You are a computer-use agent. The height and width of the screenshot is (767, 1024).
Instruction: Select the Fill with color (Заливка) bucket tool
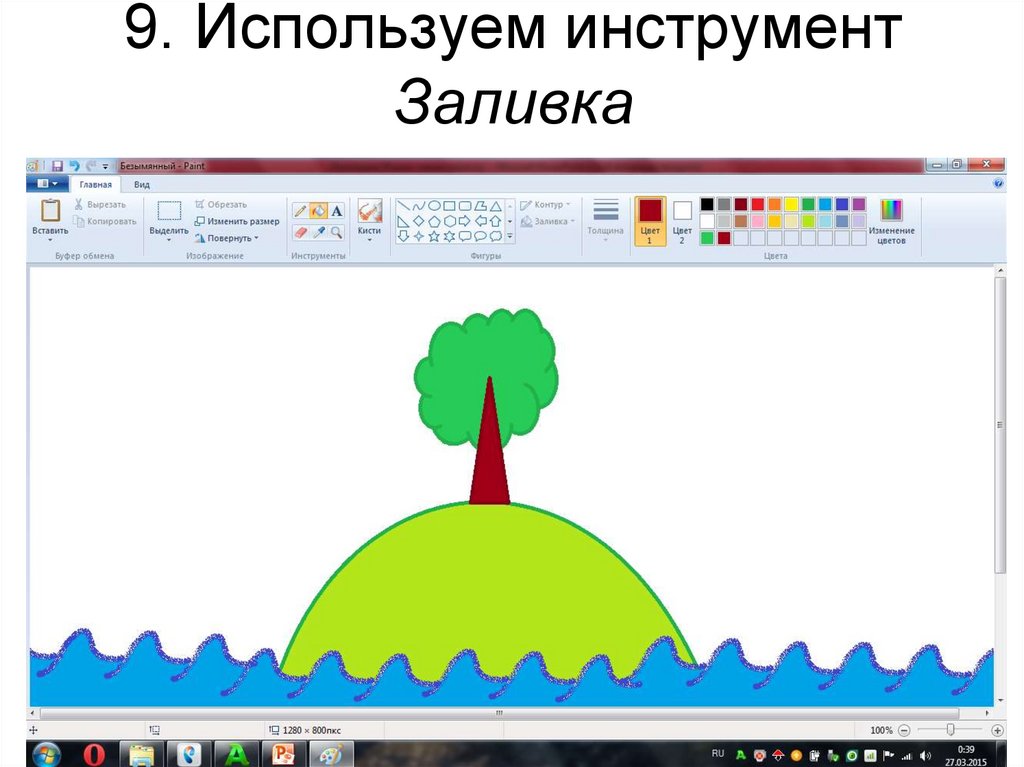point(318,210)
